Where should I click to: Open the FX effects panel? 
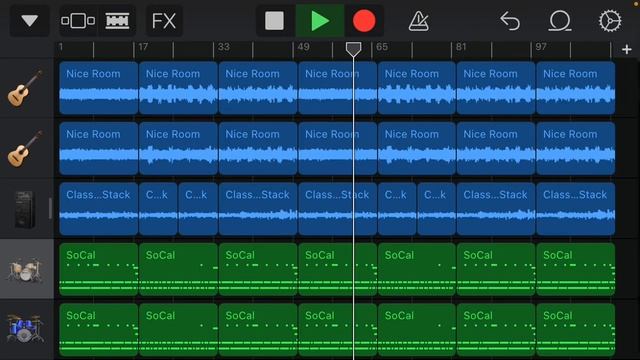coord(164,20)
